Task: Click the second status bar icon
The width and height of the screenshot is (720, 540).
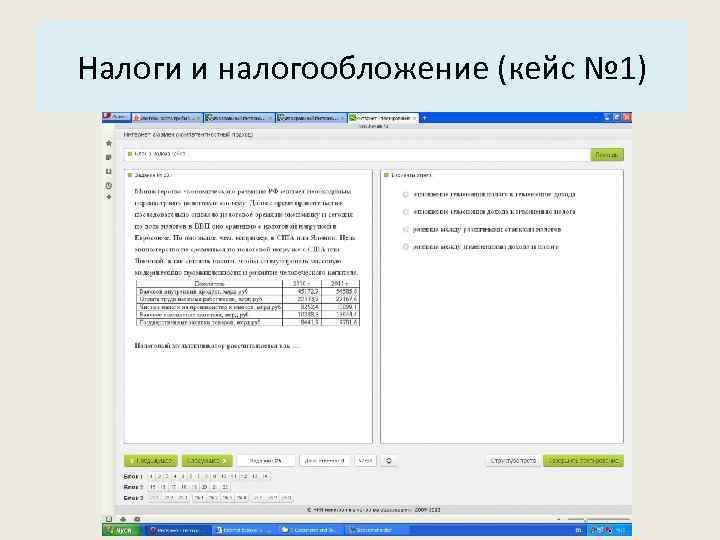Action: (x=123, y=519)
